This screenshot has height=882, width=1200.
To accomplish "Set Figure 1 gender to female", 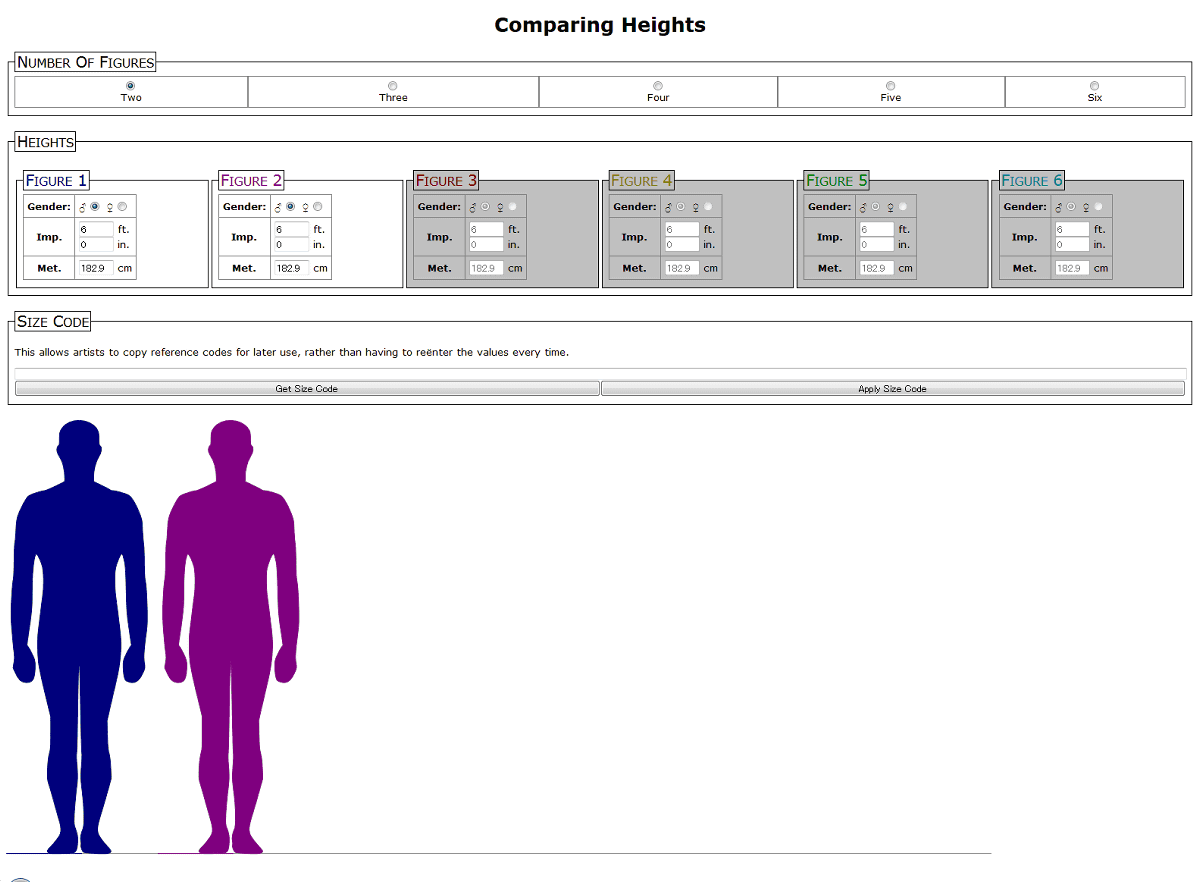I will pyautogui.click(x=122, y=207).
